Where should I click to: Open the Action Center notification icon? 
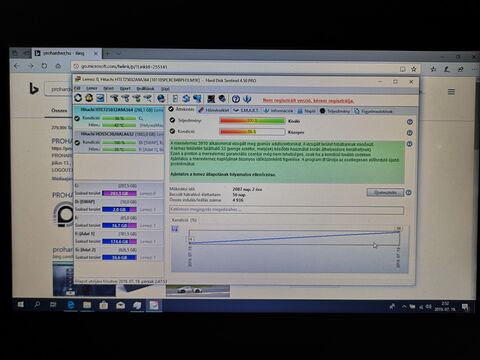[465, 307]
